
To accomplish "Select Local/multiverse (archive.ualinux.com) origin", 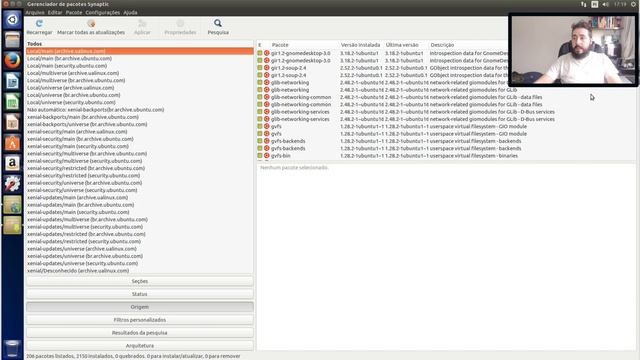I will [140, 73].
